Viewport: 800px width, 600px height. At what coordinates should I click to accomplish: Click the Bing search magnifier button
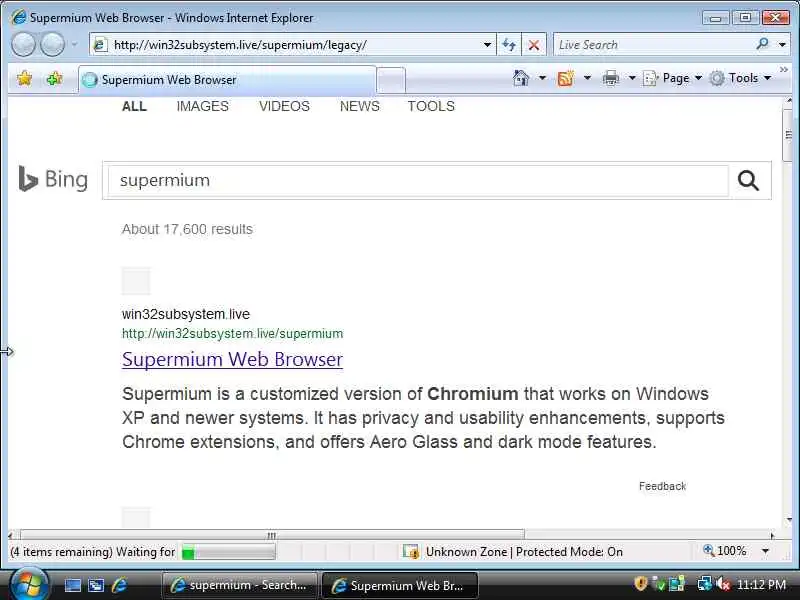[x=748, y=181]
